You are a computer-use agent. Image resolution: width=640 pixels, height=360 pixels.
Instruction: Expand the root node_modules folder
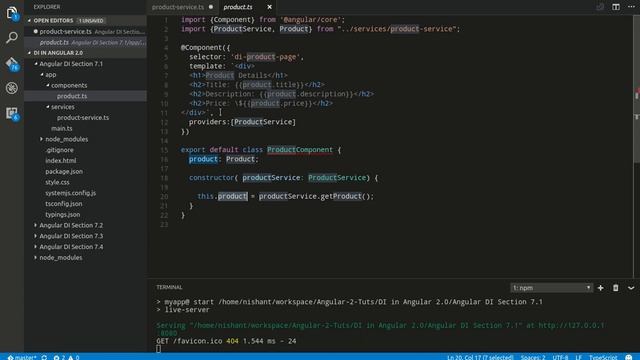[36, 258]
